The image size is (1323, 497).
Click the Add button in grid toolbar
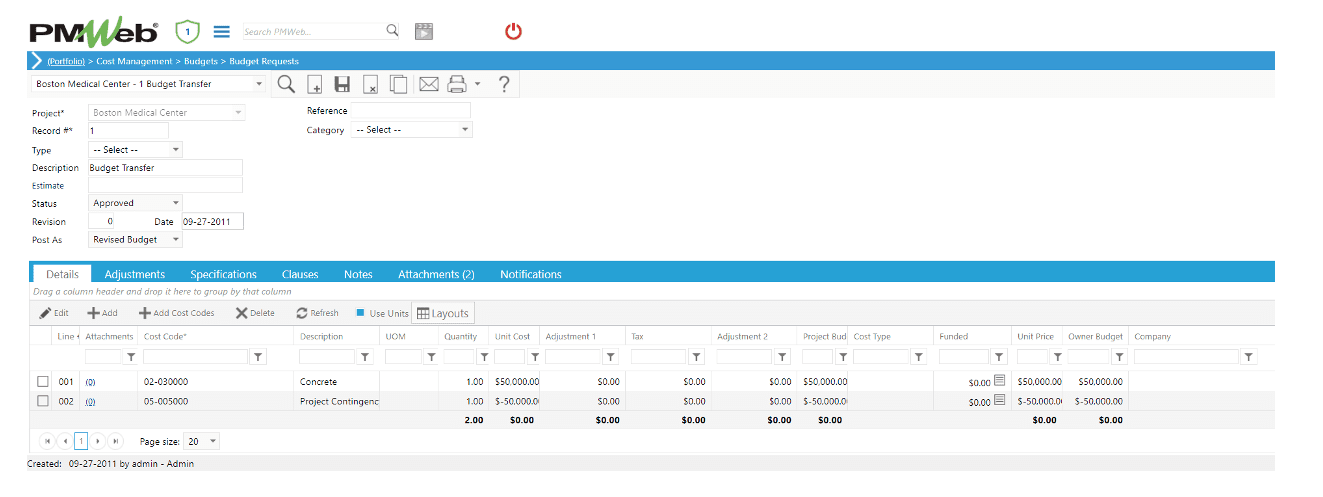[x=102, y=313]
